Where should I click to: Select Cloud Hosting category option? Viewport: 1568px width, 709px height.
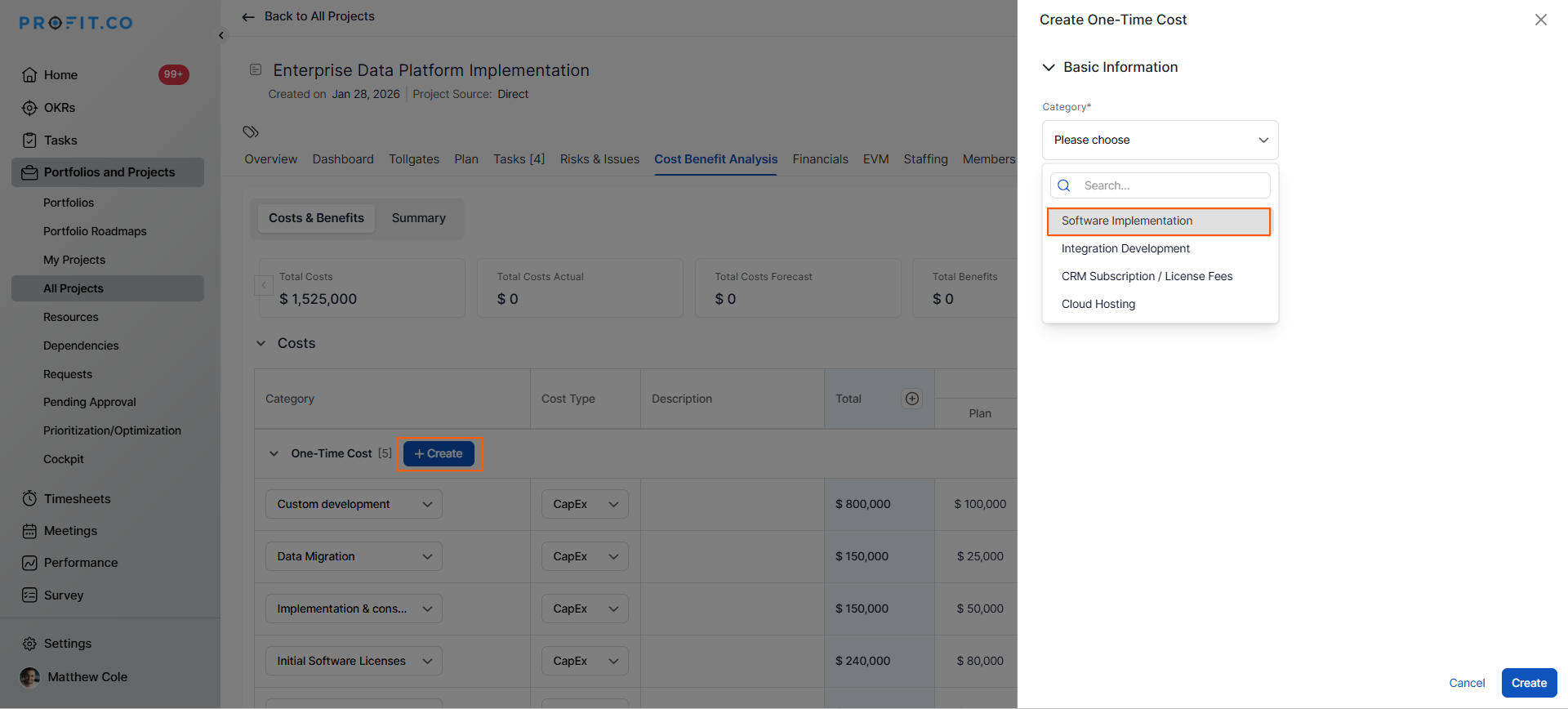click(x=1098, y=304)
